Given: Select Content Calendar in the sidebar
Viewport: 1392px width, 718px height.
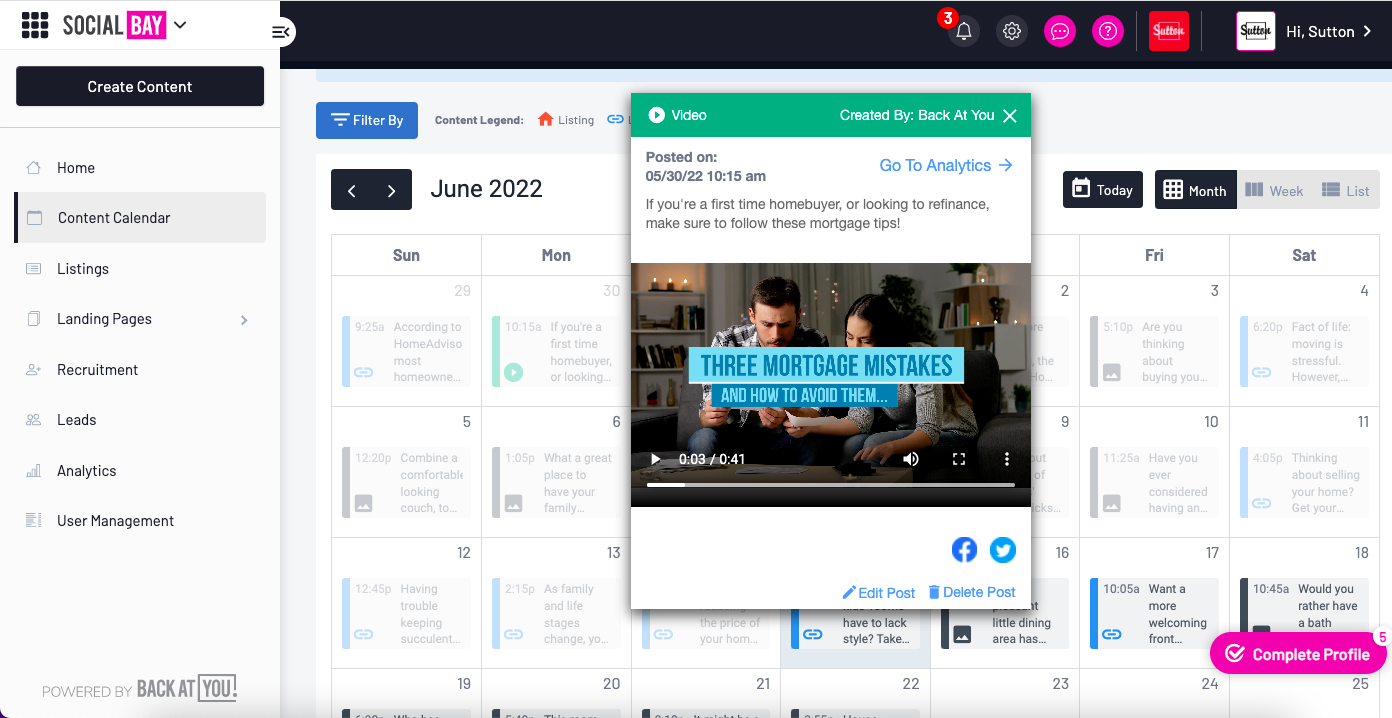Looking at the screenshot, I should pyautogui.click(x=140, y=218).
